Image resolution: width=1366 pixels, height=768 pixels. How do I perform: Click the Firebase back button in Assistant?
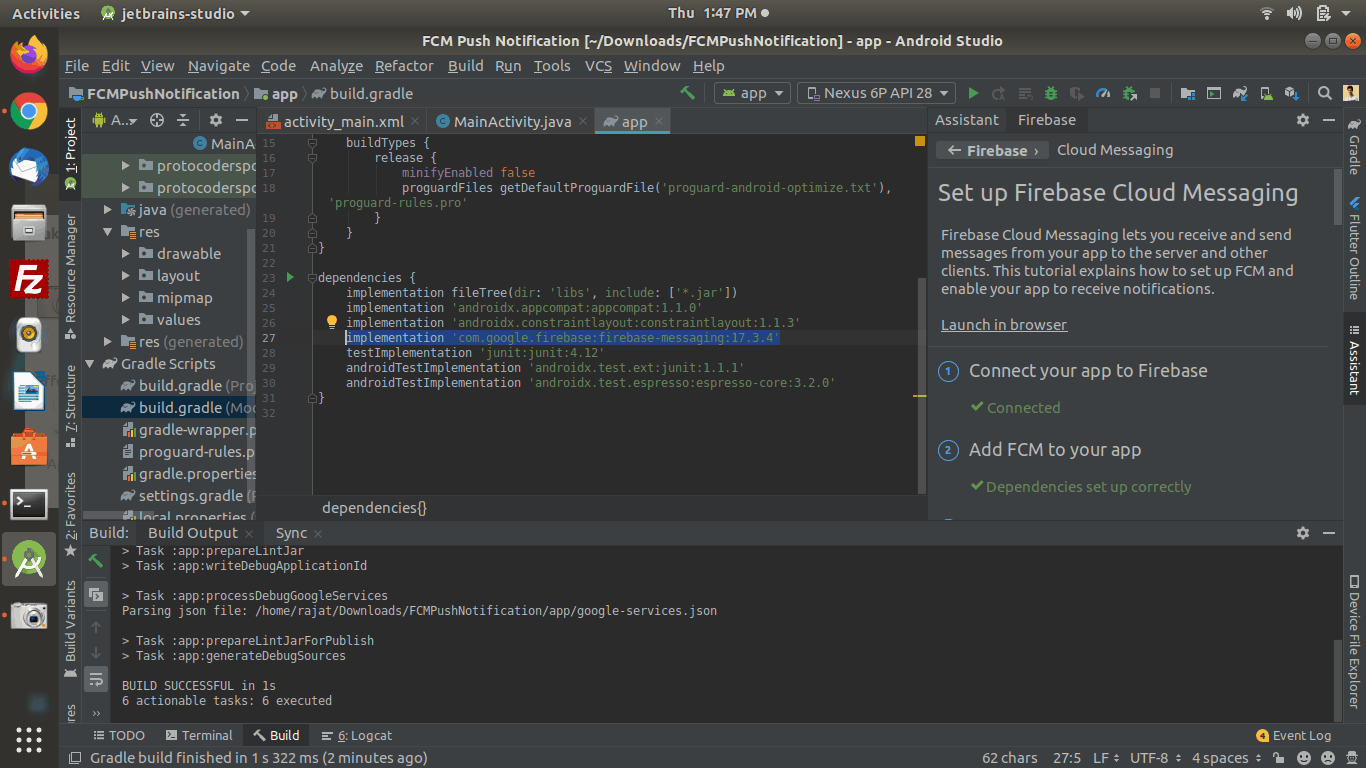992,150
